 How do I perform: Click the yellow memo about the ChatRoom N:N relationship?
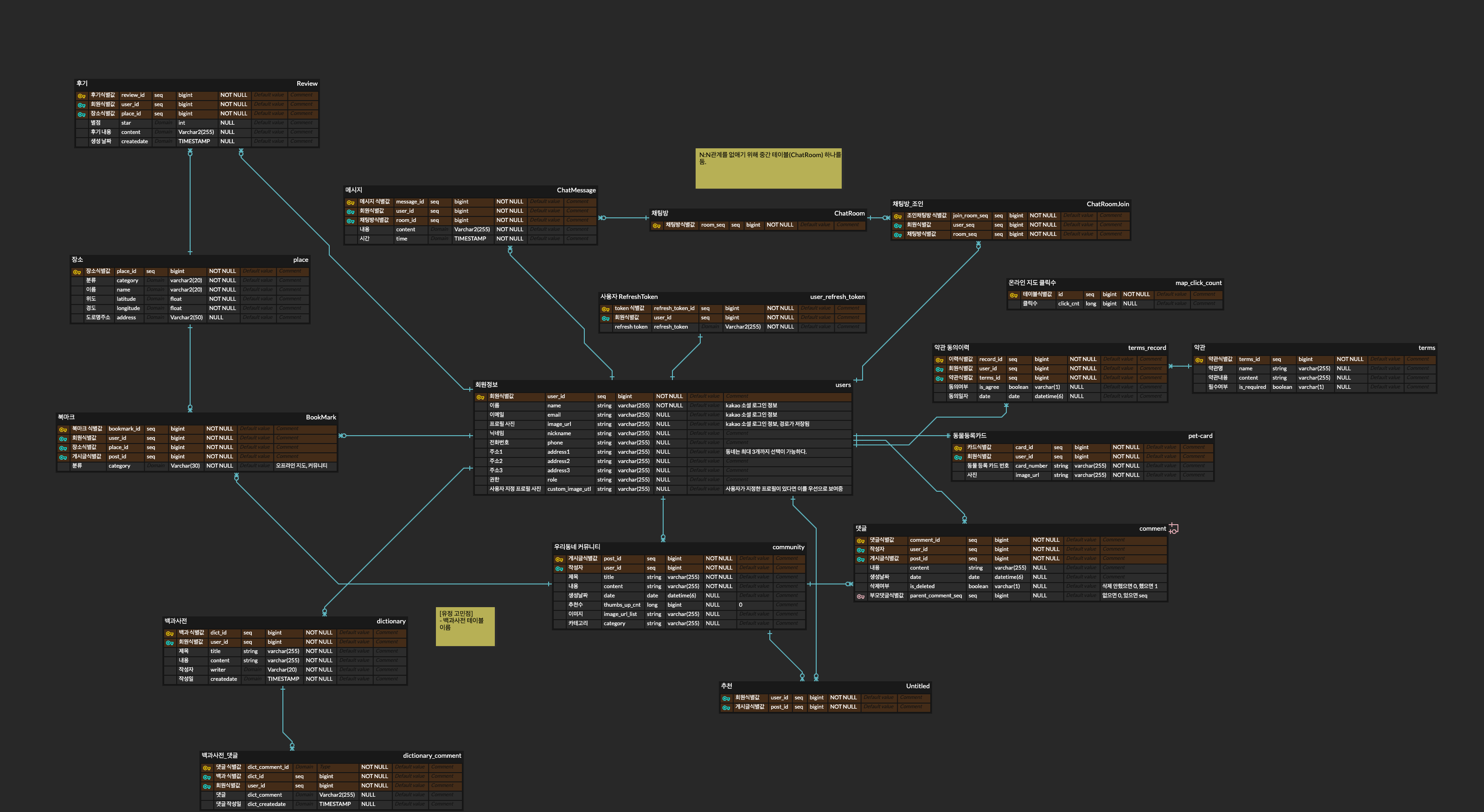(x=768, y=169)
